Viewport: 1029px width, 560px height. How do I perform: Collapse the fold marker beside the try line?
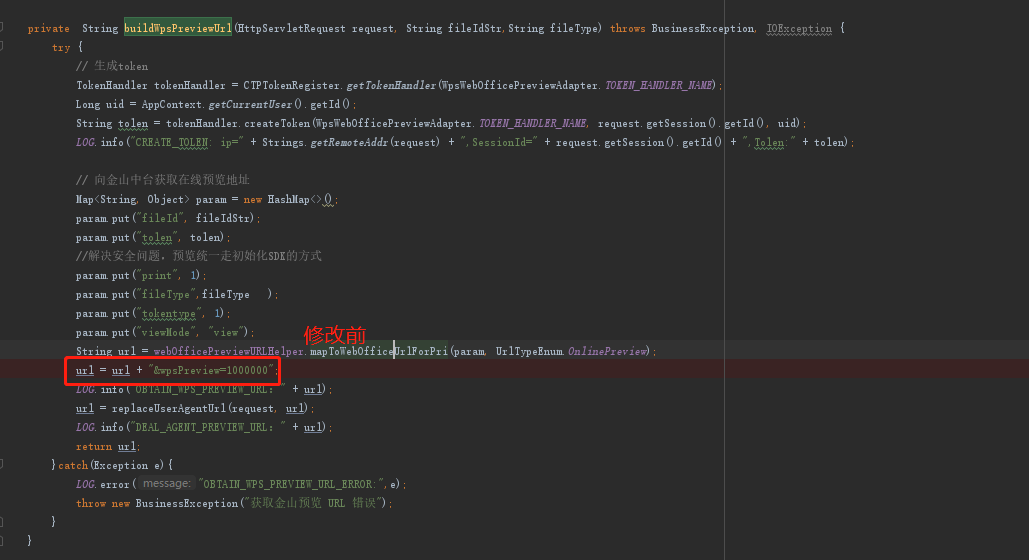coord(2,46)
